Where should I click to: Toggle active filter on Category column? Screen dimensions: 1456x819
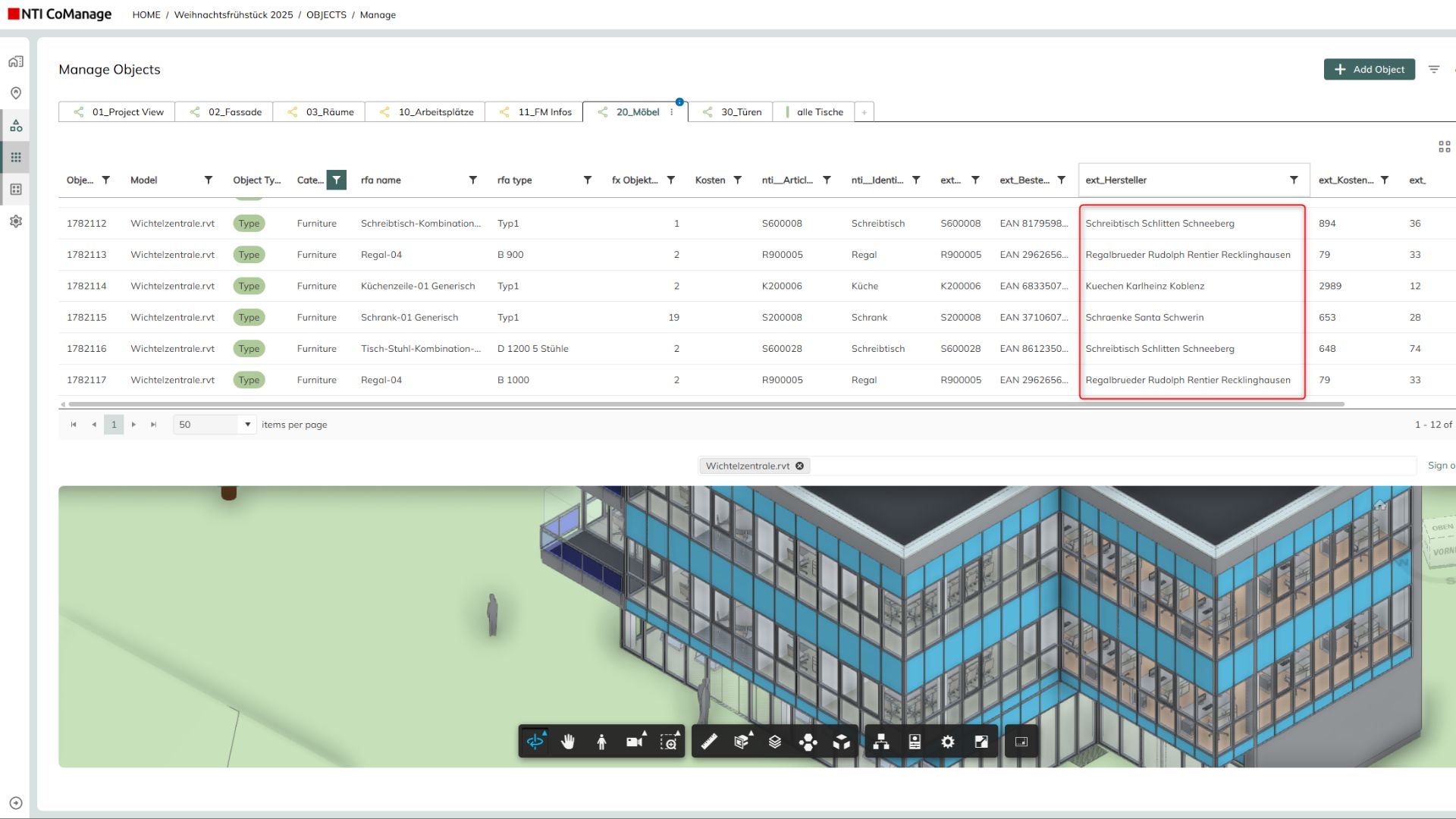[336, 180]
